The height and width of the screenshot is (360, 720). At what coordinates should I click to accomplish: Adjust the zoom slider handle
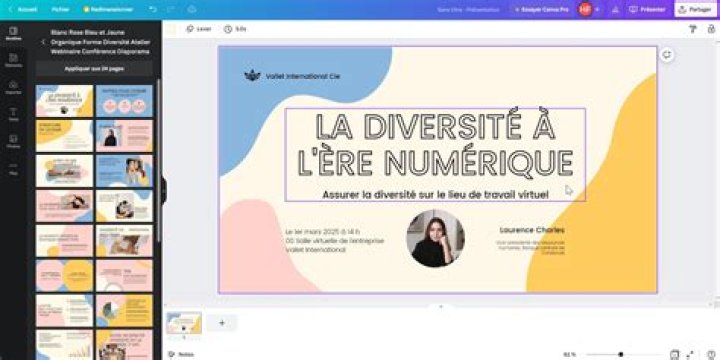(621, 354)
